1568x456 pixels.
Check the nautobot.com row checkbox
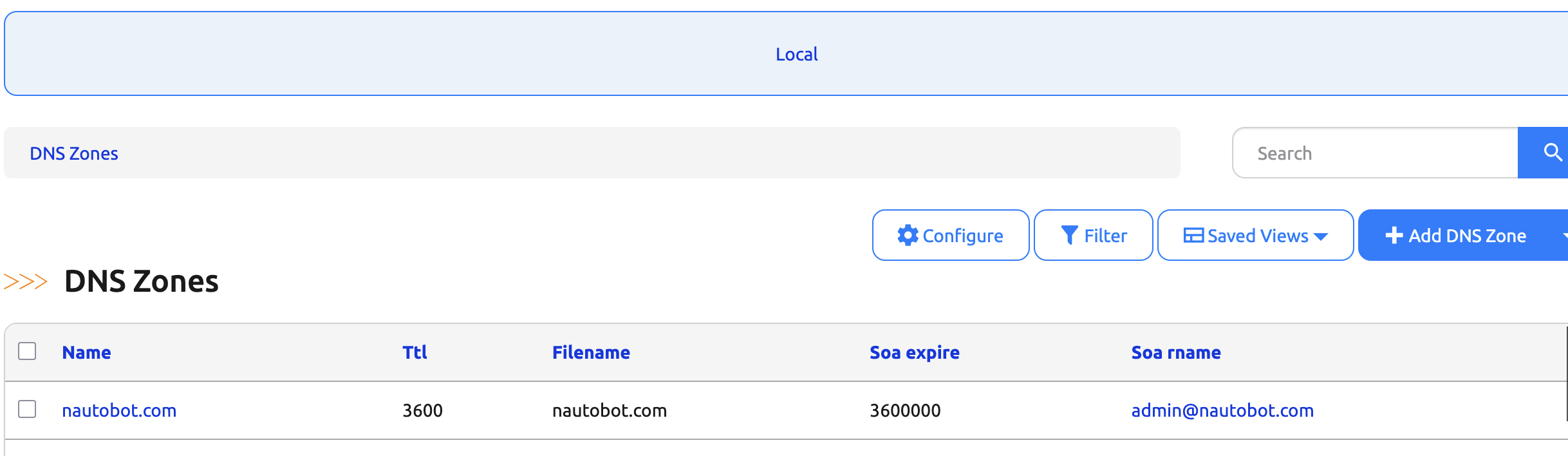point(27,409)
